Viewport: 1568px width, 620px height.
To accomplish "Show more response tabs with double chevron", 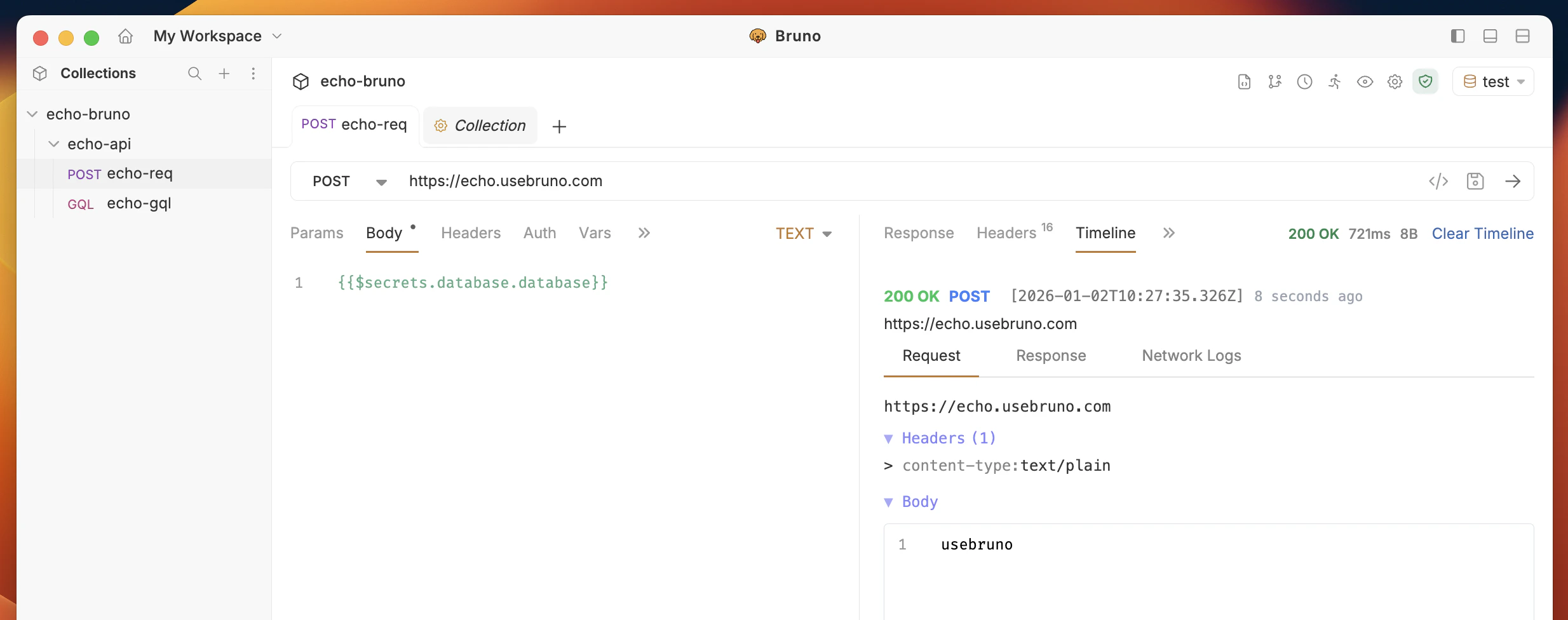I will pyautogui.click(x=1169, y=233).
